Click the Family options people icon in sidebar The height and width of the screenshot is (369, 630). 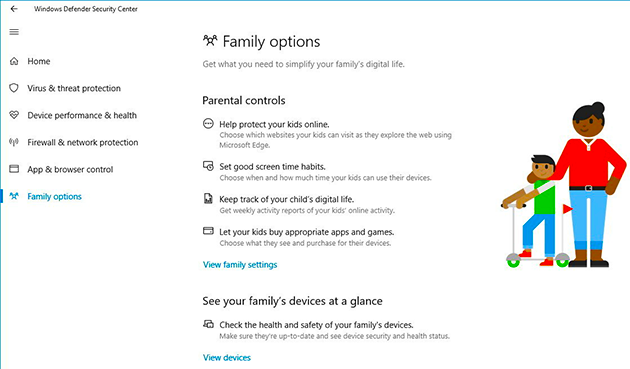[x=14, y=196]
